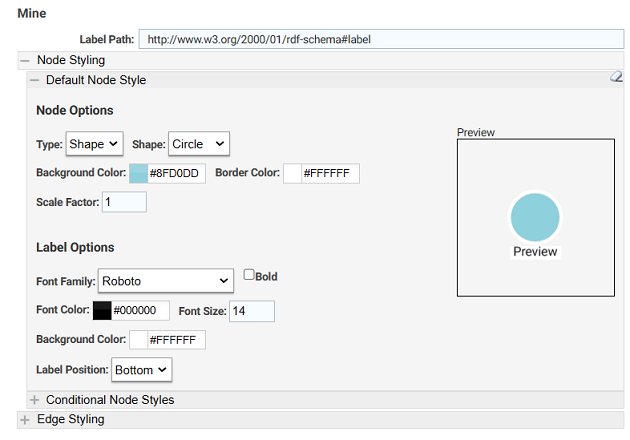Expand Conditional Node Styles with the plus icon
The image size is (630, 440).
[35, 400]
